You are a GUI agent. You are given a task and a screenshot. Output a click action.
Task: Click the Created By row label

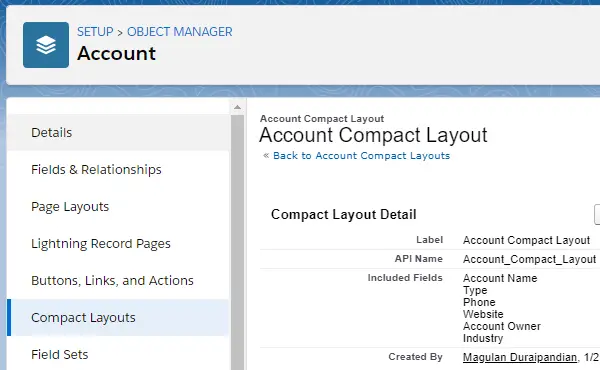(415, 357)
